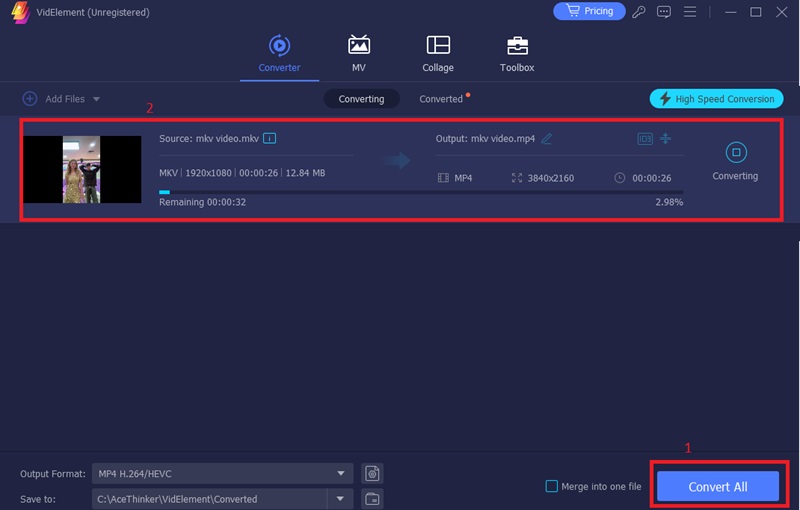This screenshot has height=510, width=800.
Task: Open the Collage tab
Action: click(438, 54)
